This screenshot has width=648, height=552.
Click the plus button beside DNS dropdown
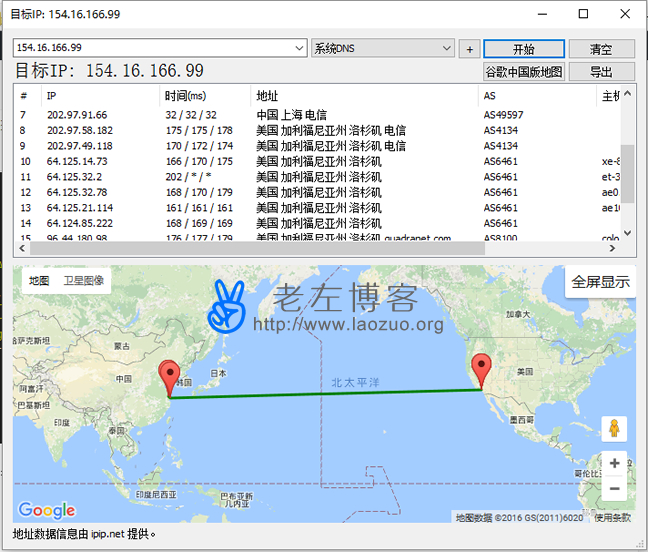[x=470, y=48]
